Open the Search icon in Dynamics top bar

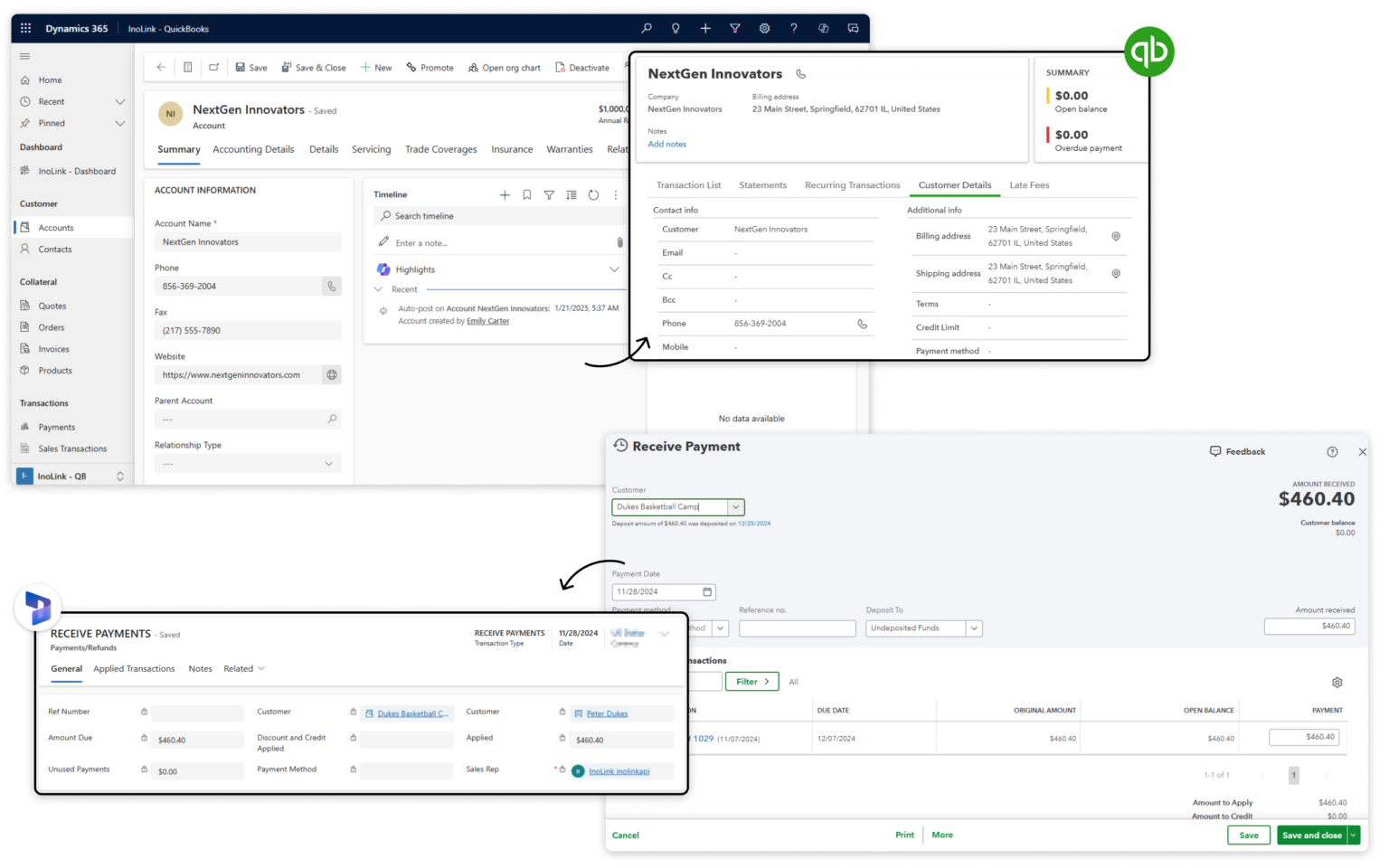(646, 28)
